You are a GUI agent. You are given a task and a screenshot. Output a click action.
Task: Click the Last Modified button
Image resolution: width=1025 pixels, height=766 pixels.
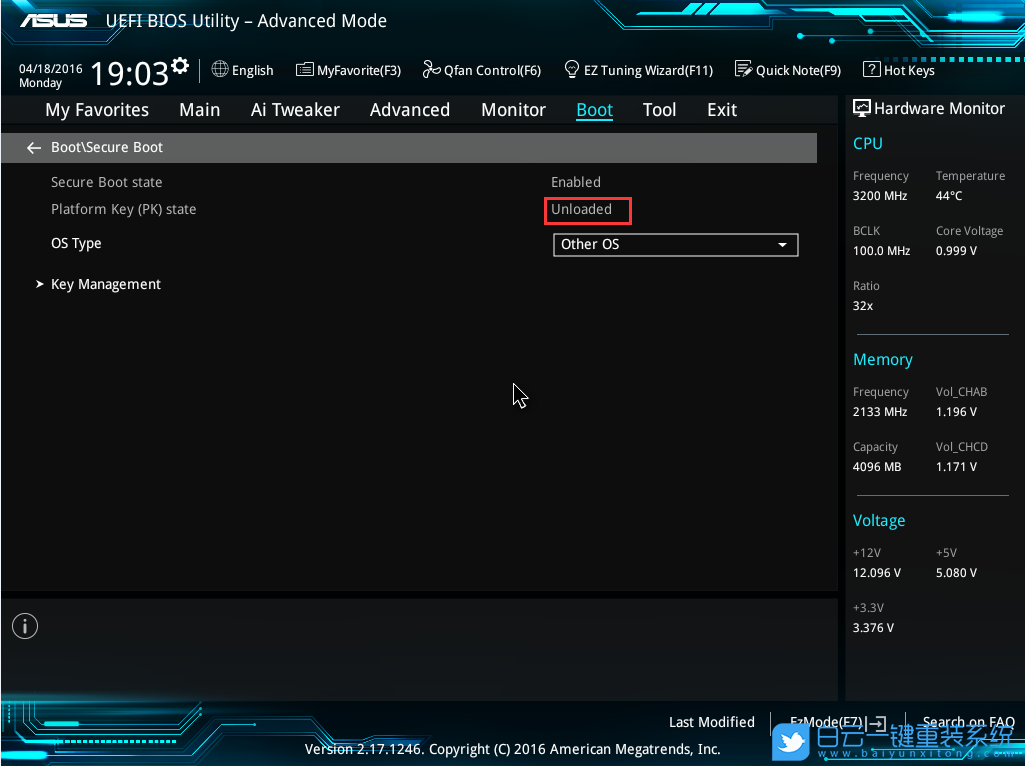click(711, 722)
